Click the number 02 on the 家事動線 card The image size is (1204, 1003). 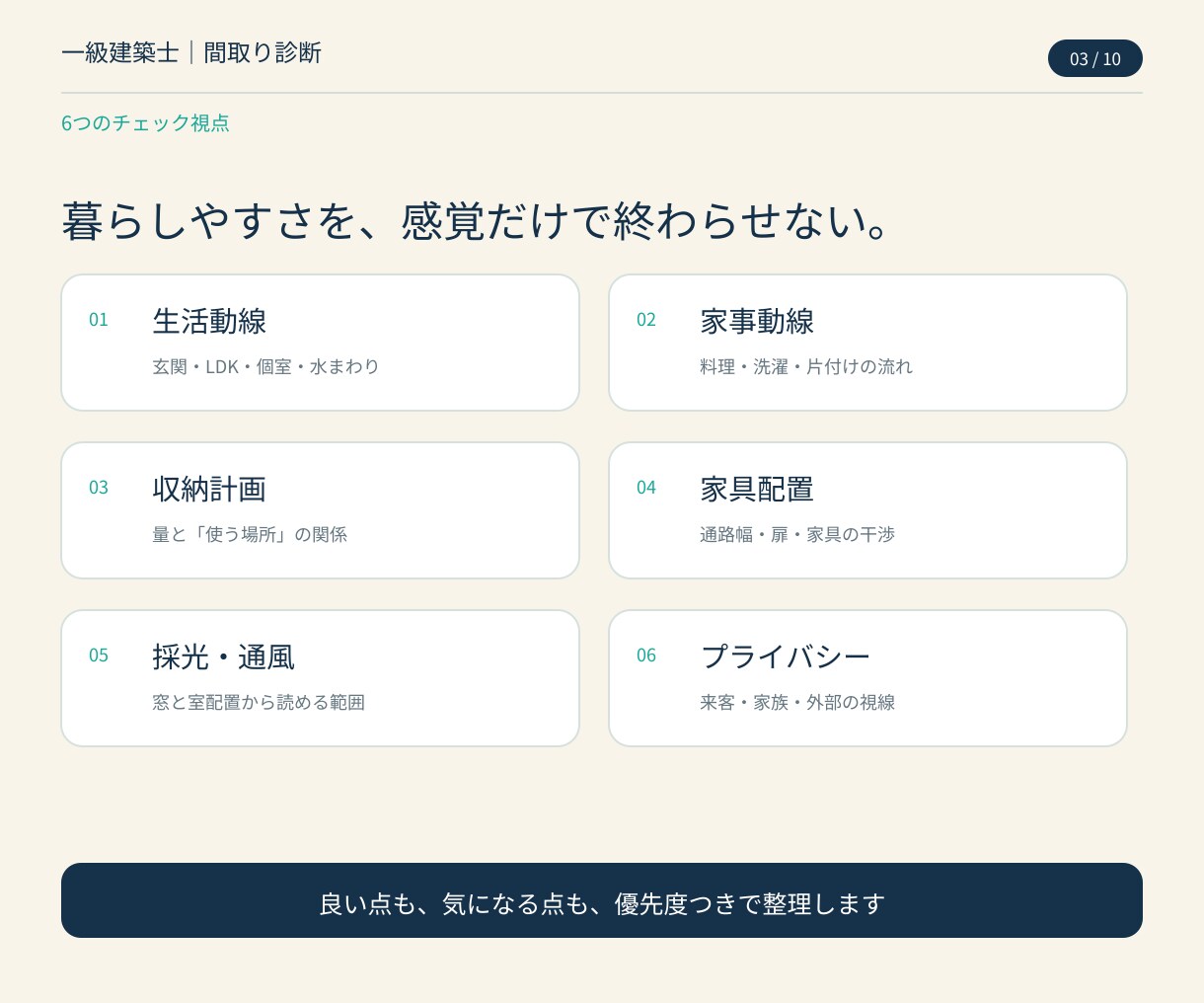click(646, 319)
